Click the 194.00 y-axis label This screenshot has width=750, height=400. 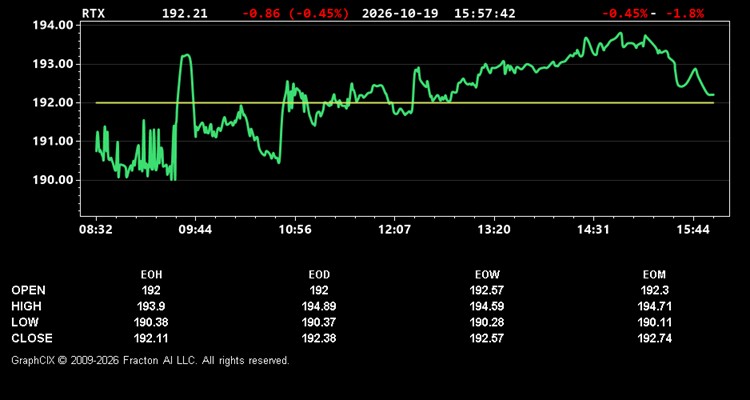point(53,25)
